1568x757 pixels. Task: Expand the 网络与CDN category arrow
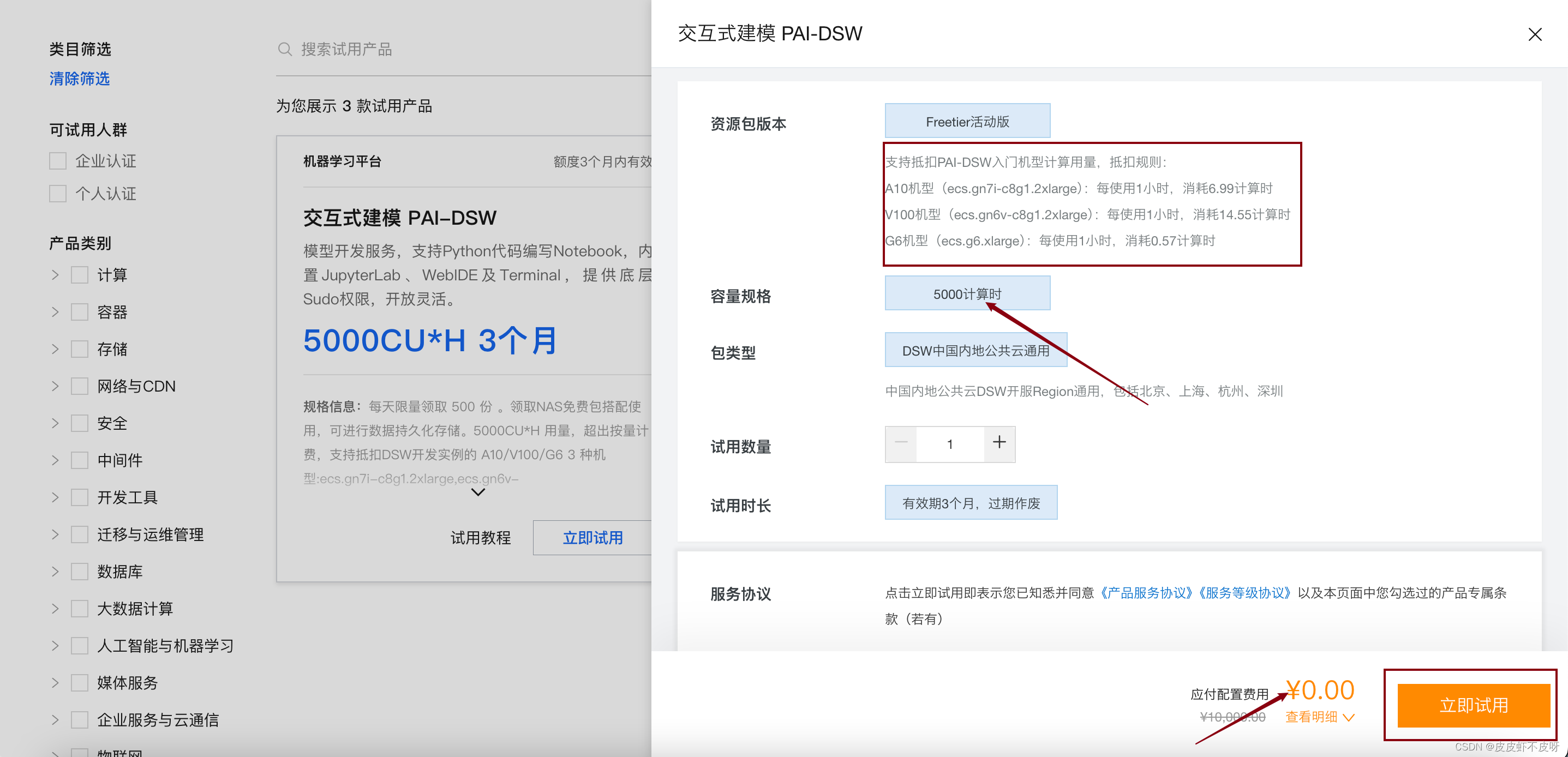point(56,387)
